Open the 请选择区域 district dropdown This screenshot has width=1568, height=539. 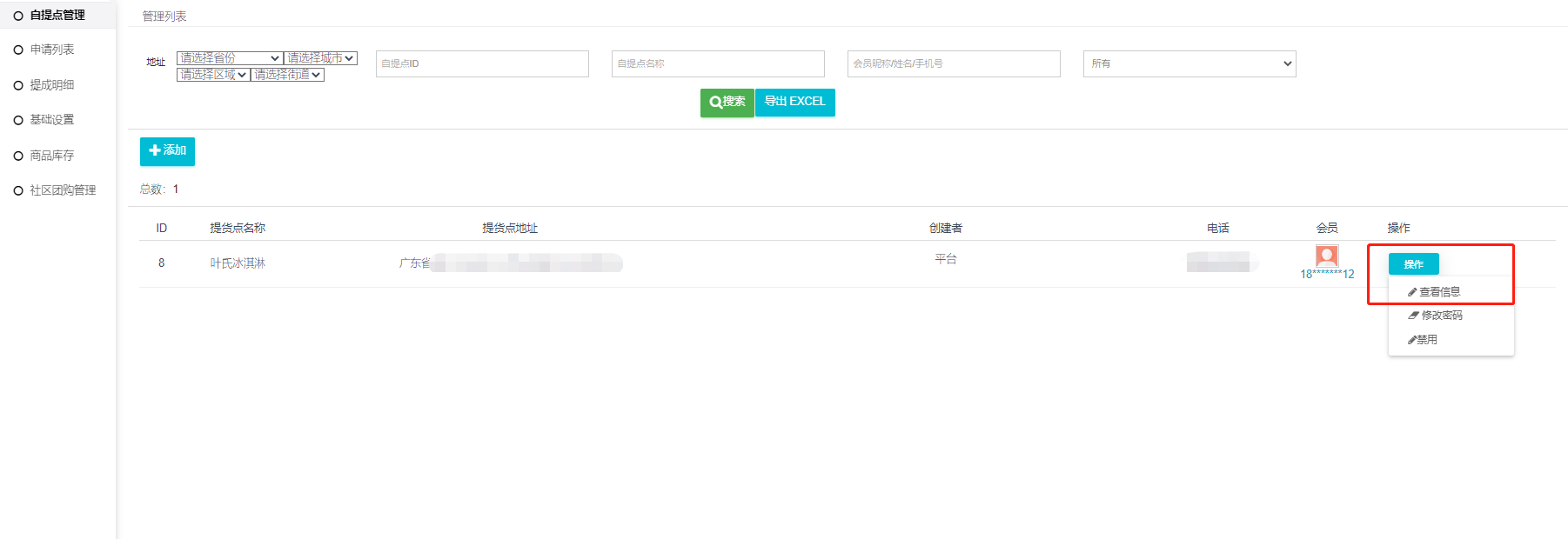[x=213, y=75]
